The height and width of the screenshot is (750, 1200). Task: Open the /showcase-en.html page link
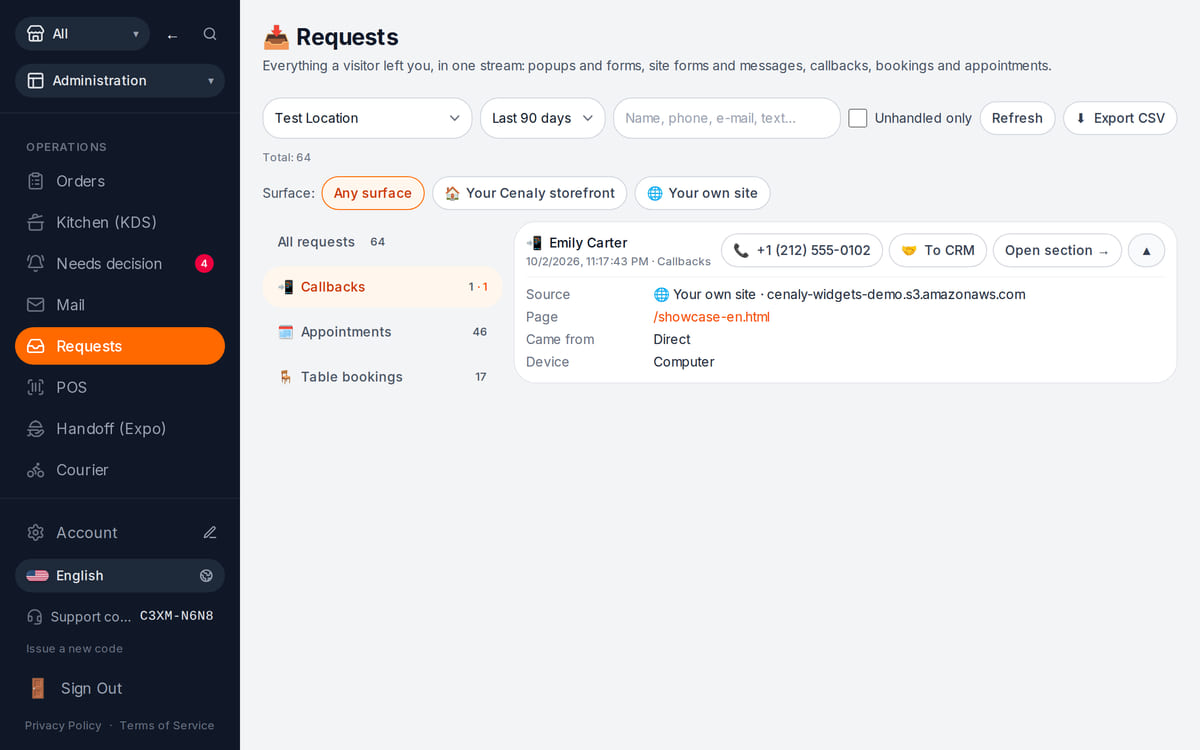pos(711,317)
